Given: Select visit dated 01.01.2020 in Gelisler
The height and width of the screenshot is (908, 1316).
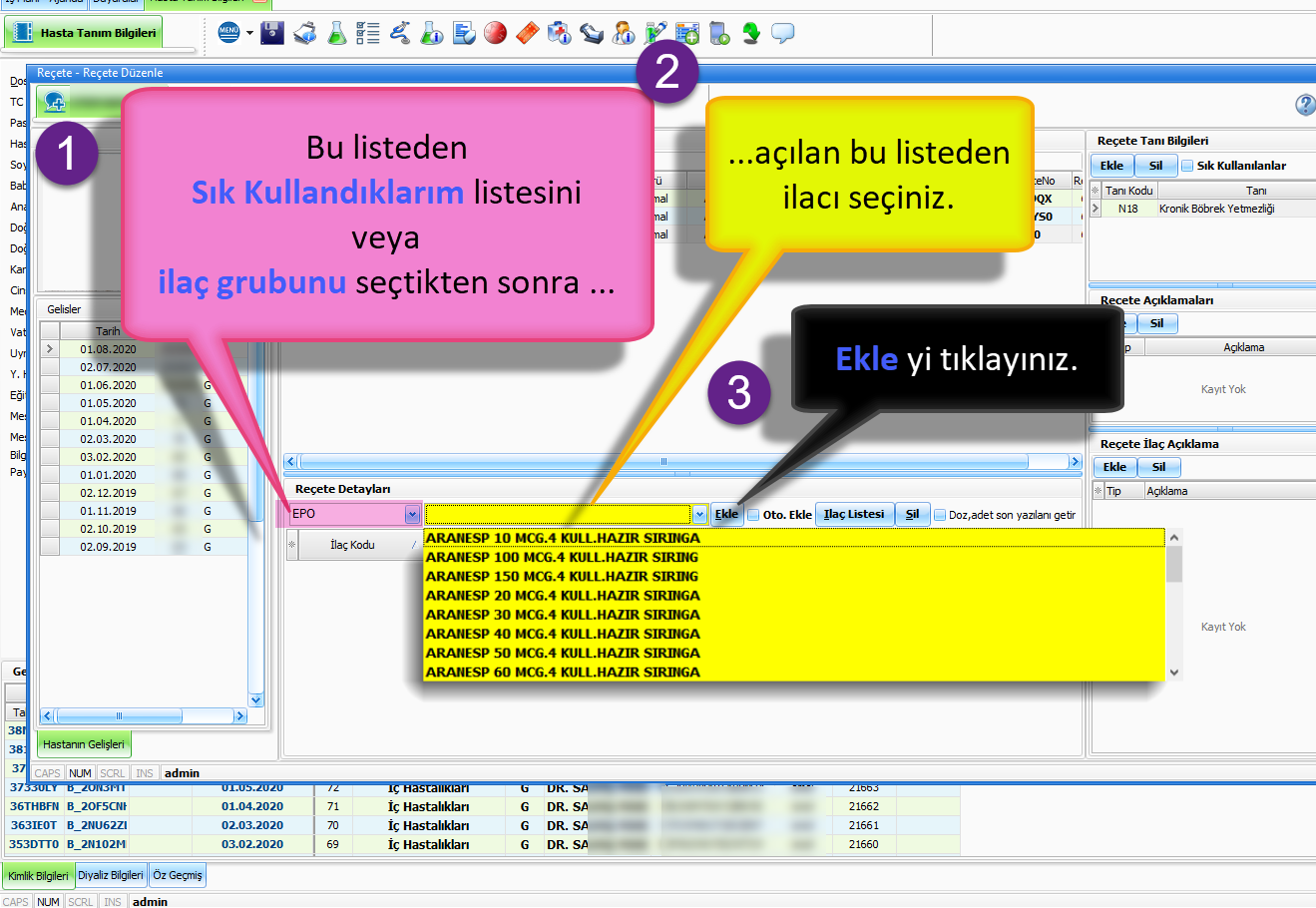Looking at the screenshot, I should pyautogui.click(x=144, y=475).
